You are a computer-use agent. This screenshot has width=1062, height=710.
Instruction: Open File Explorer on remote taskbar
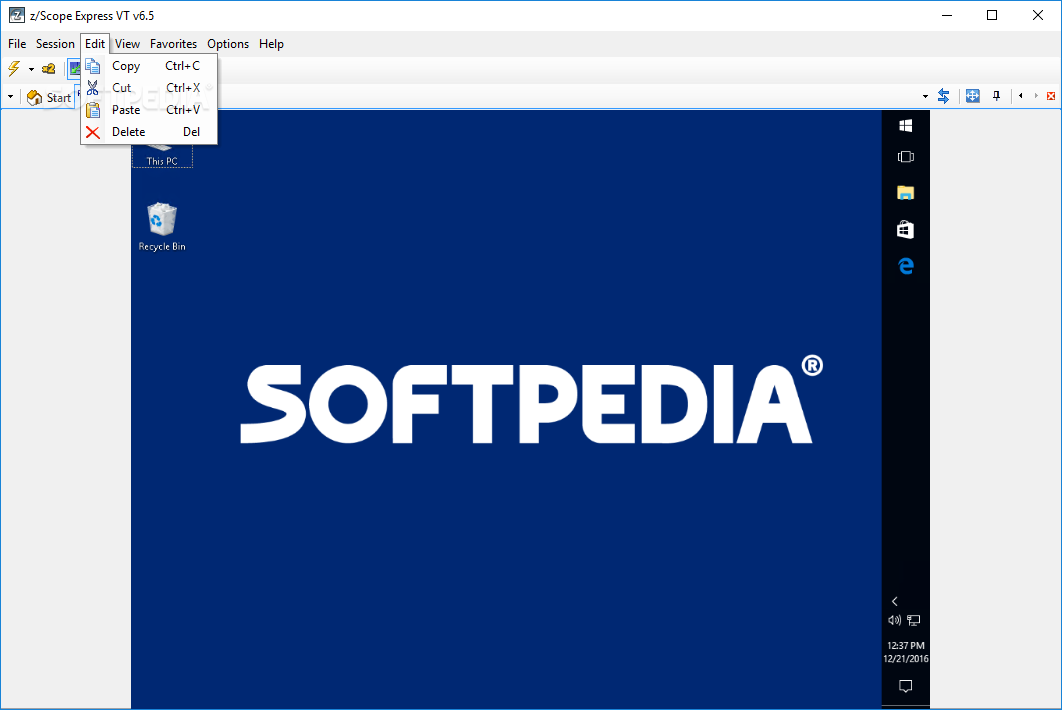906,193
